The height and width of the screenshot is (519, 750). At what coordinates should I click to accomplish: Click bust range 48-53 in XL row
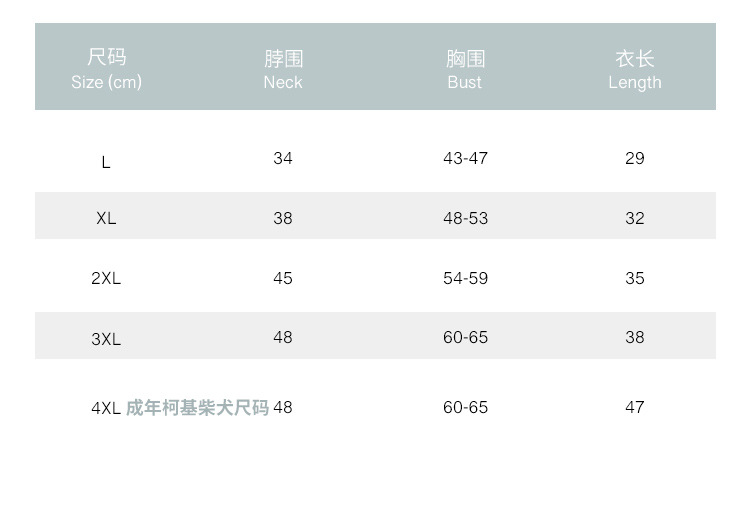point(465,218)
